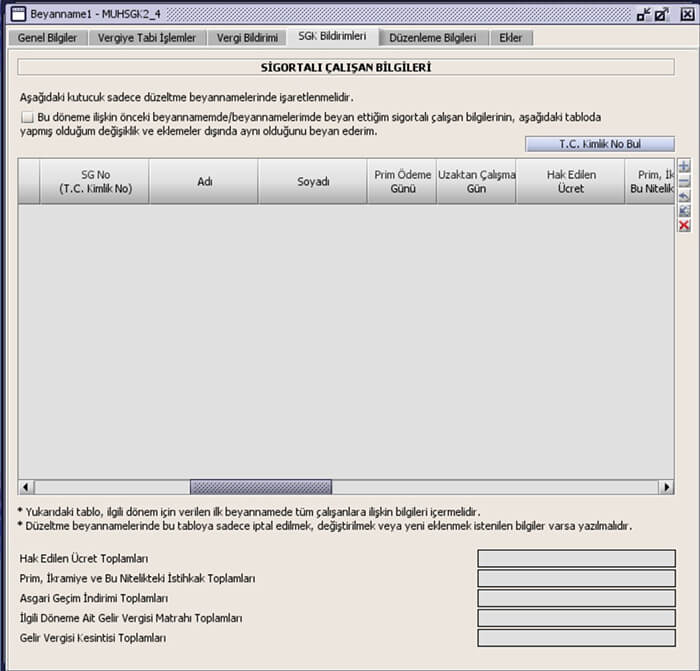Click the table's left scroll arrow

coord(26,487)
